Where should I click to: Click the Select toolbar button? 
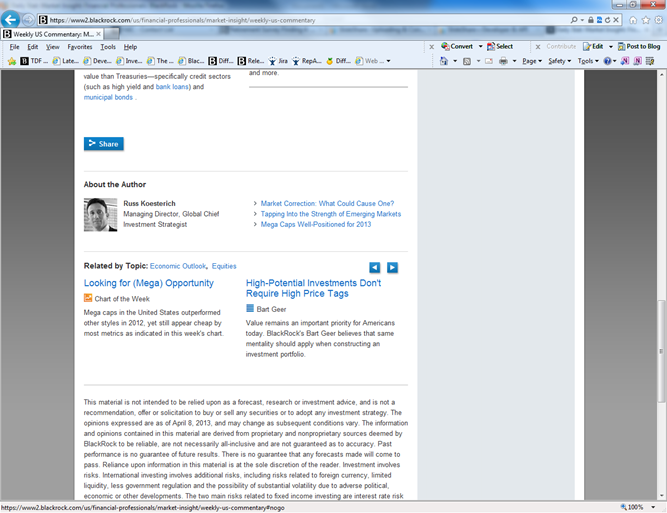[x=500, y=46]
